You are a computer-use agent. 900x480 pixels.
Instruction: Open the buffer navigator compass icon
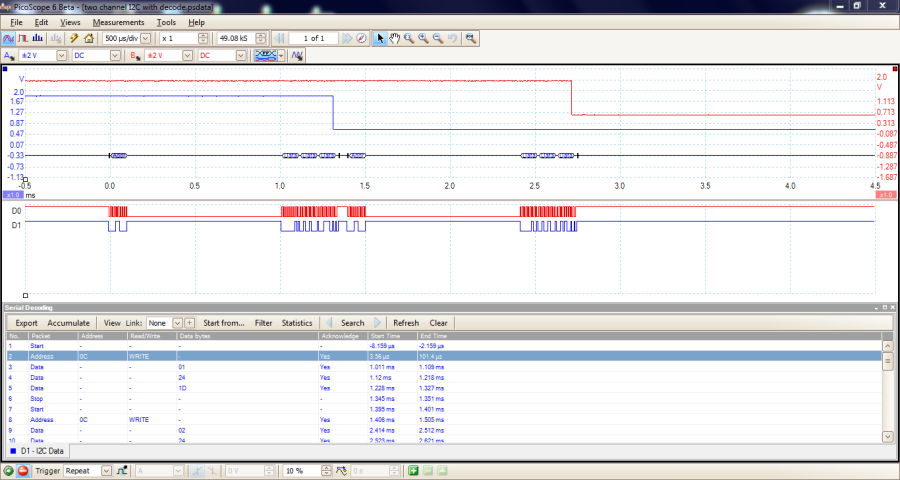click(361, 38)
